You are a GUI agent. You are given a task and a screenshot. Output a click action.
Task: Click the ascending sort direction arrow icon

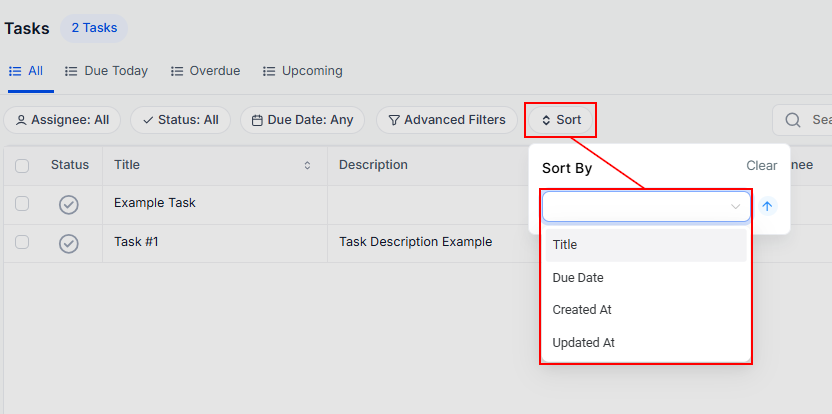coord(767,206)
